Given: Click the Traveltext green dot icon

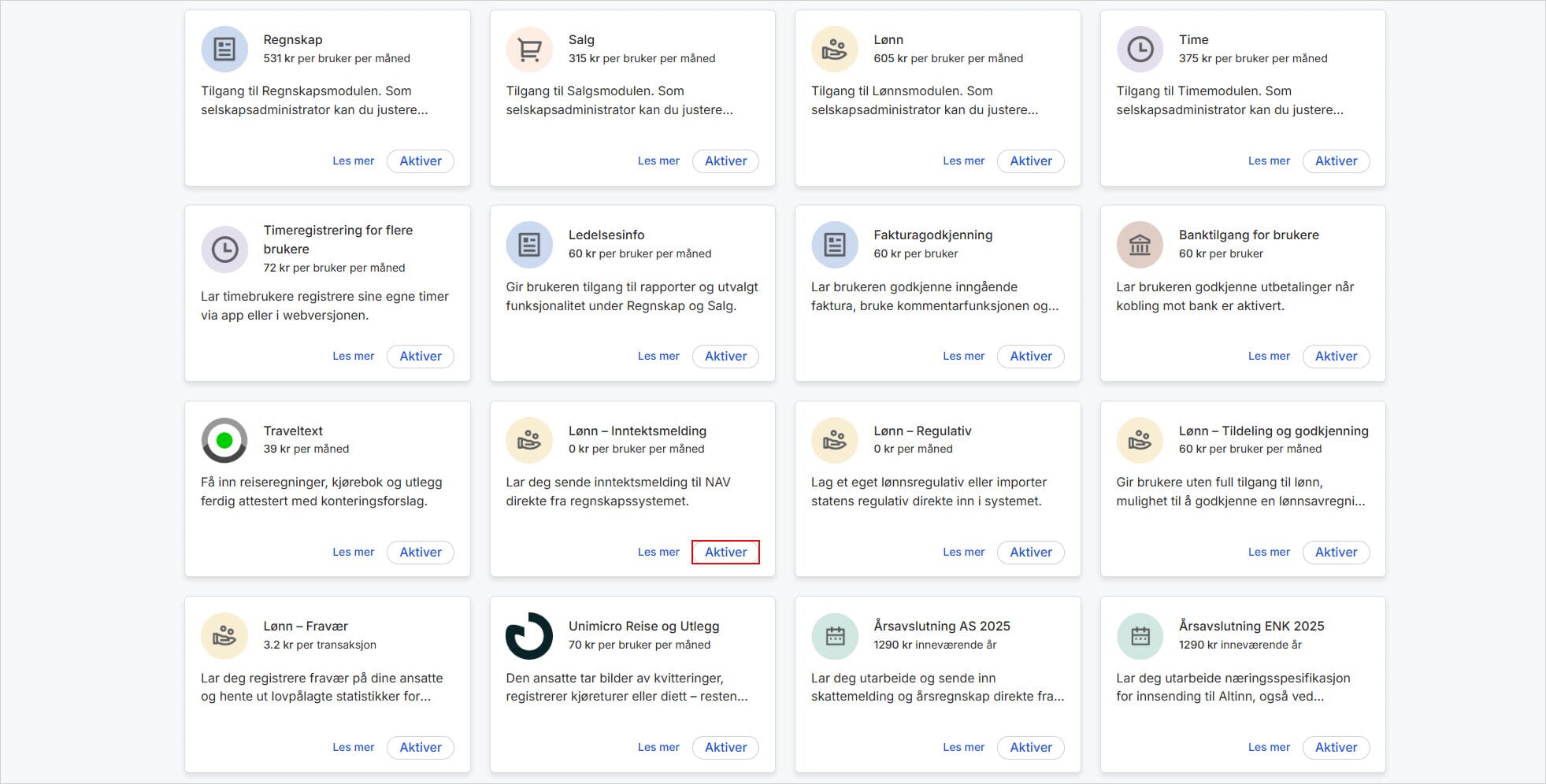Looking at the screenshot, I should 224,440.
